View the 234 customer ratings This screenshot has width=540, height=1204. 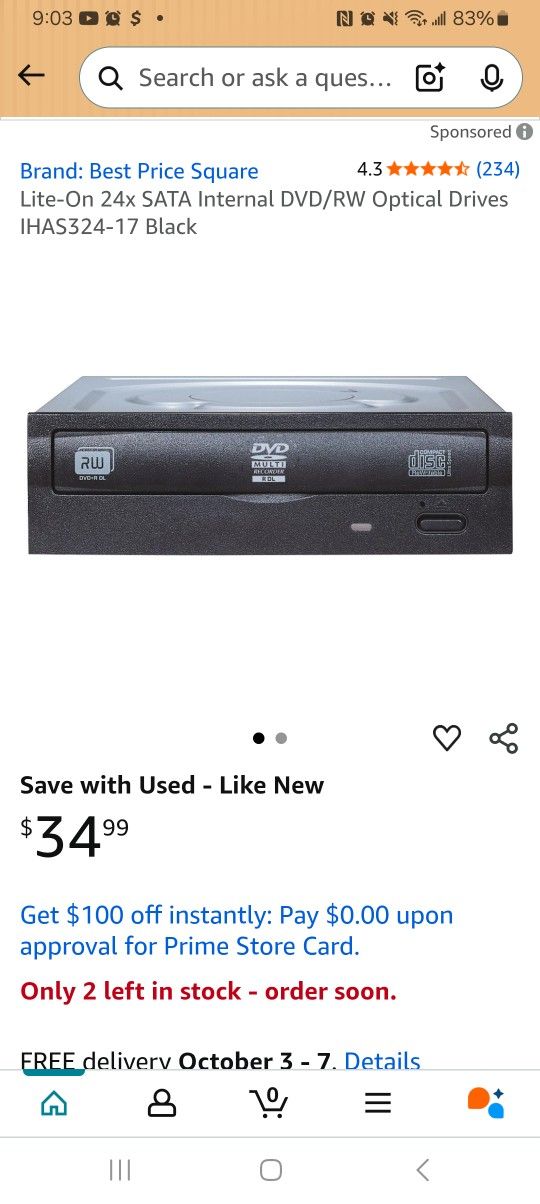pyautogui.click(x=497, y=169)
